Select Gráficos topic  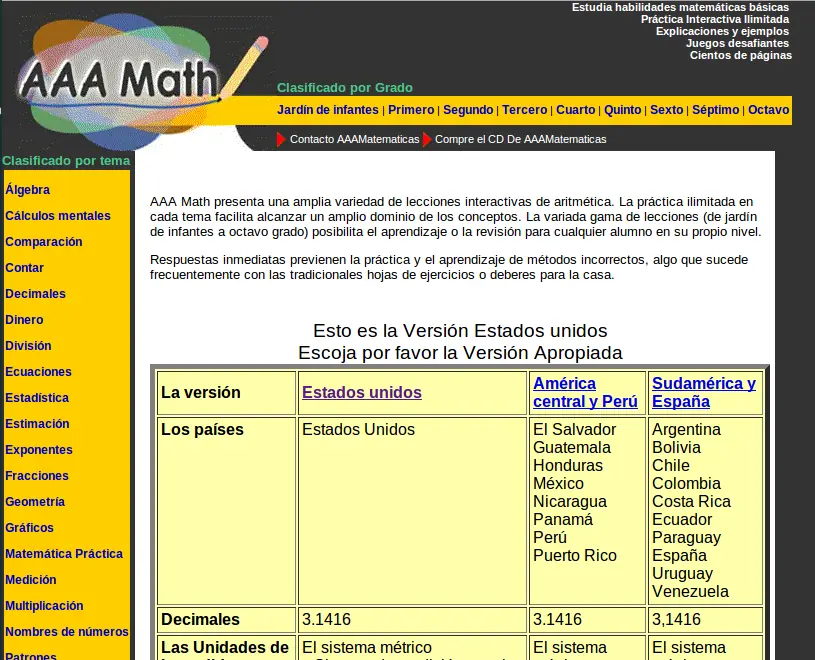[x=29, y=527]
